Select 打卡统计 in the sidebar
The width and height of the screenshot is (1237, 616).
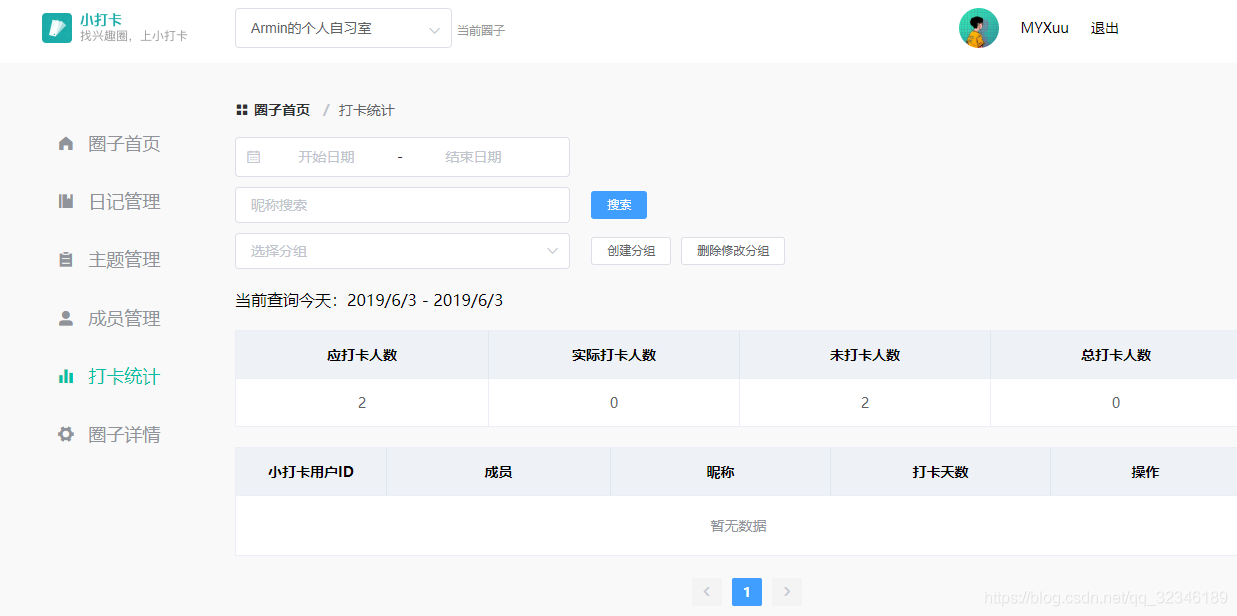pyautogui.click(x=124, y=376)
